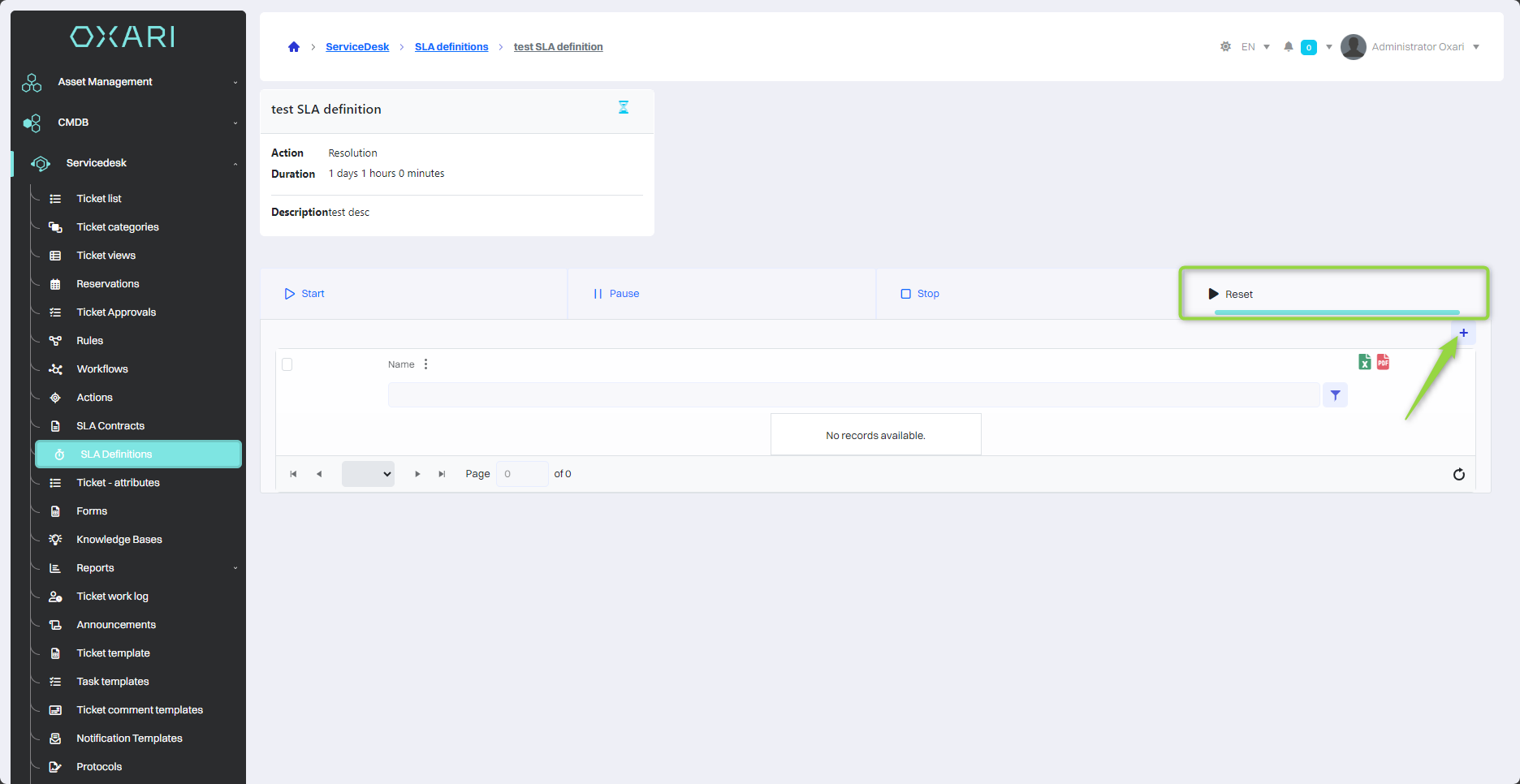Viewport: 1520px width, 784px height.
Task: Click the home icon in breadcrumb
Action: pyautogui.click(x=294, y=47)
